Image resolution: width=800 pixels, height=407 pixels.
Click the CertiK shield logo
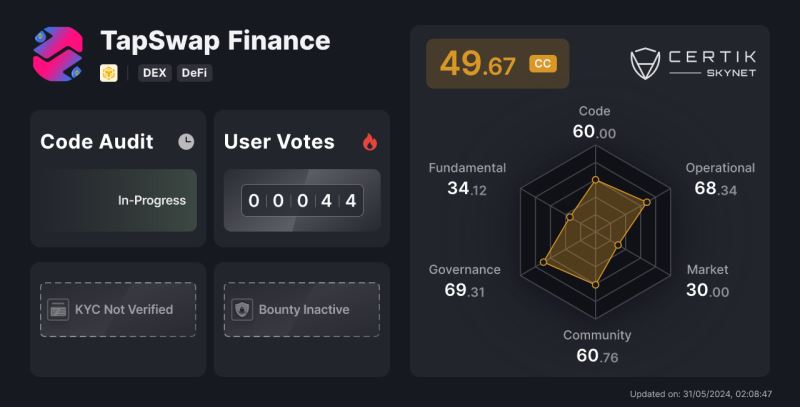coord(646,63)
